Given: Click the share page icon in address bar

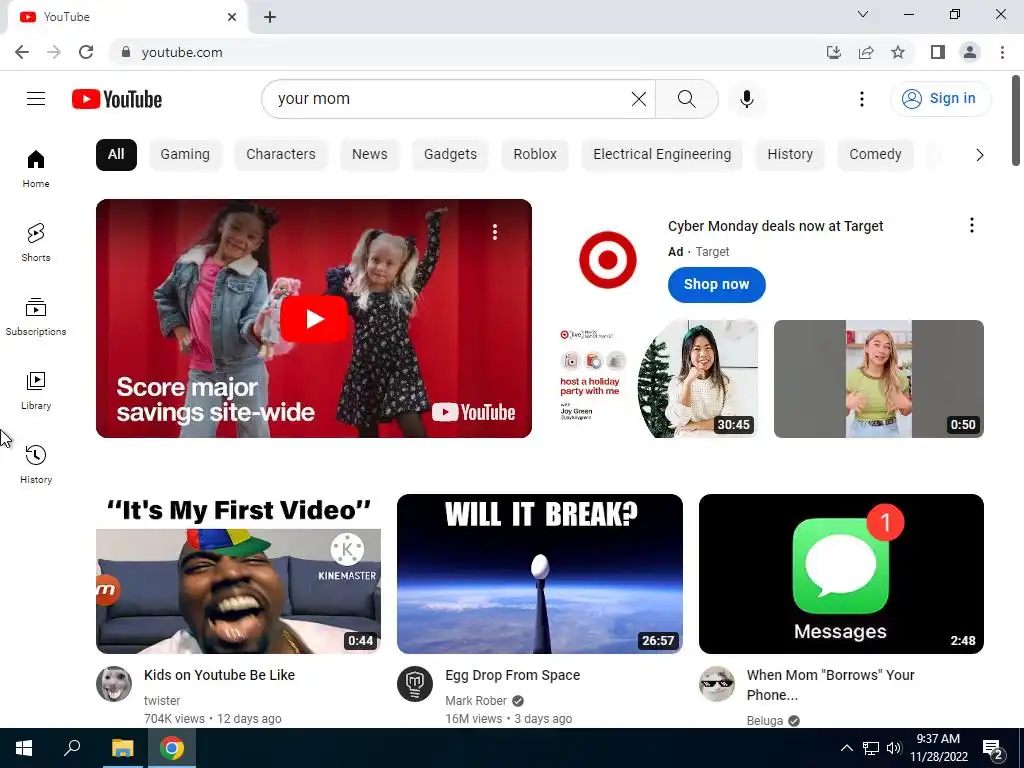Looking at the screenshot, I should (x=866, y=52).
